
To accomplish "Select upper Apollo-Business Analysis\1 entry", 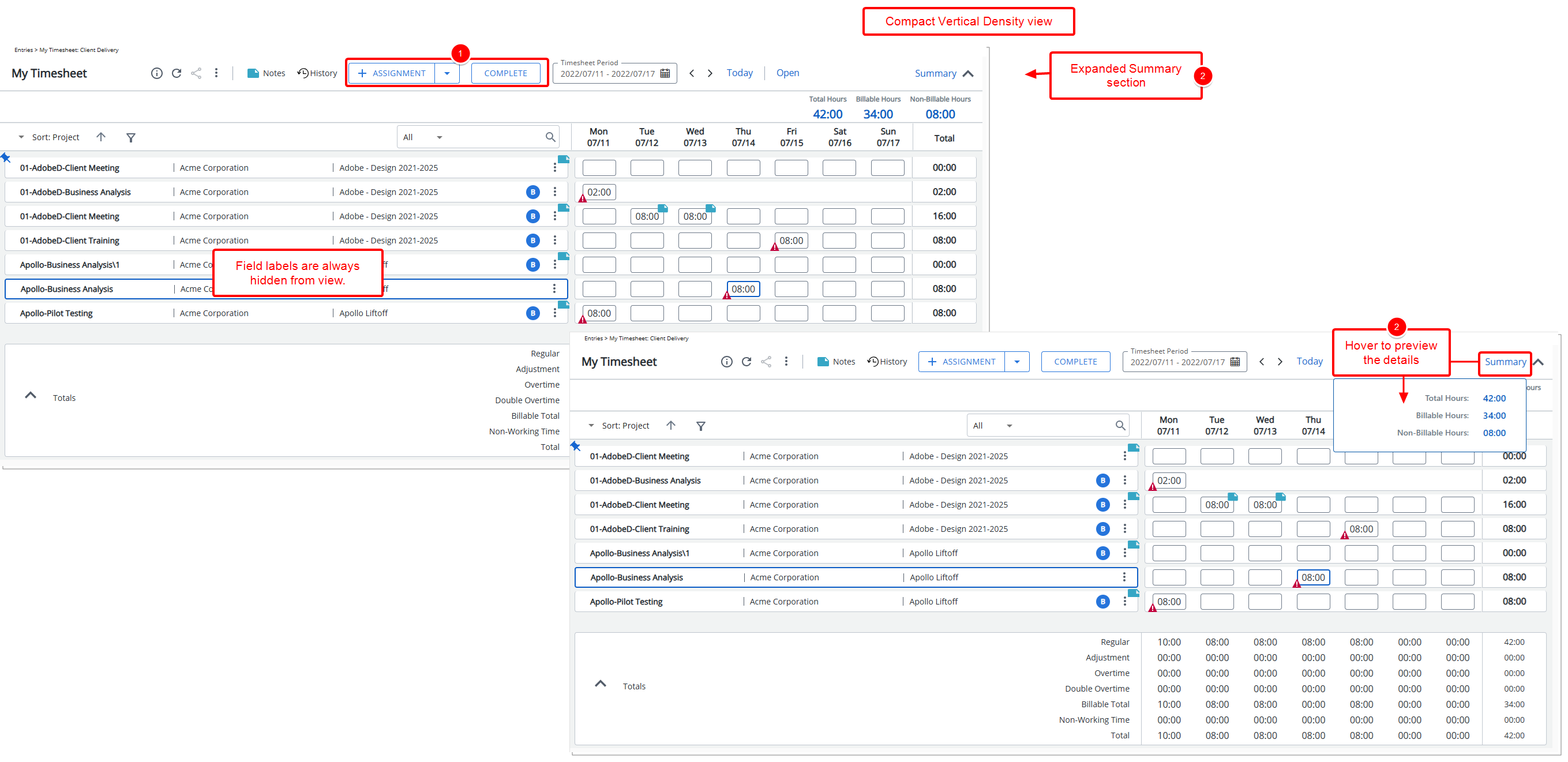I will [x=286, y=265].
